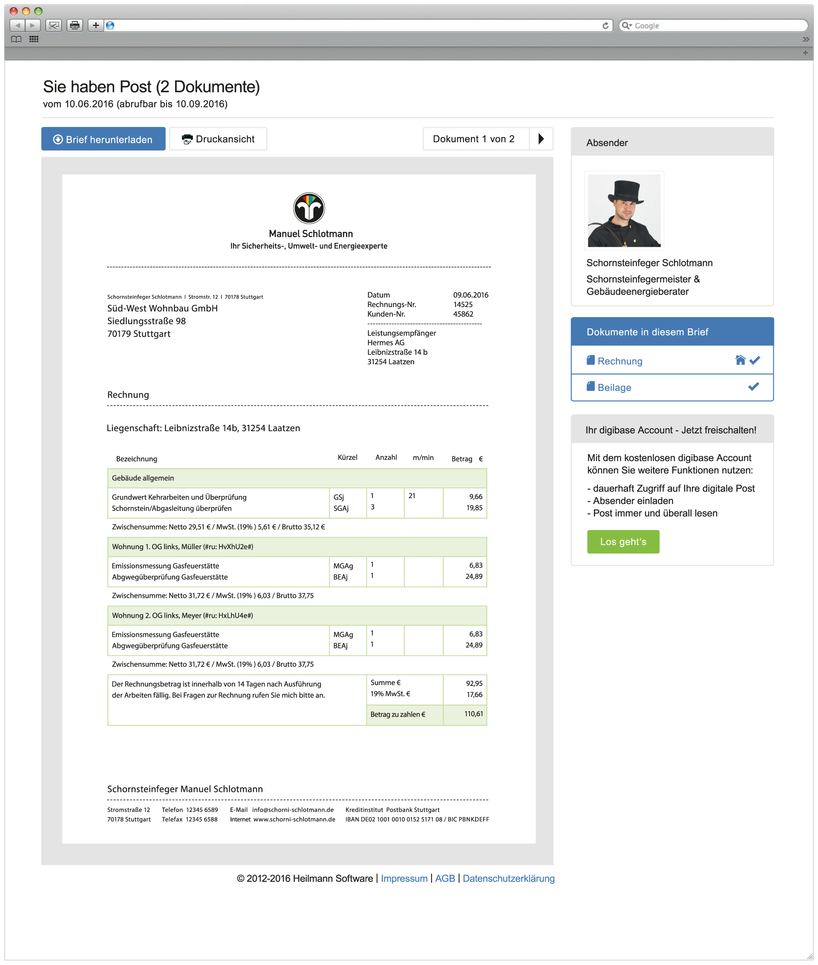The image size is (818, 965).
Task: Click the Ihr digibase Account panel header
Action: tap(672, 430)
